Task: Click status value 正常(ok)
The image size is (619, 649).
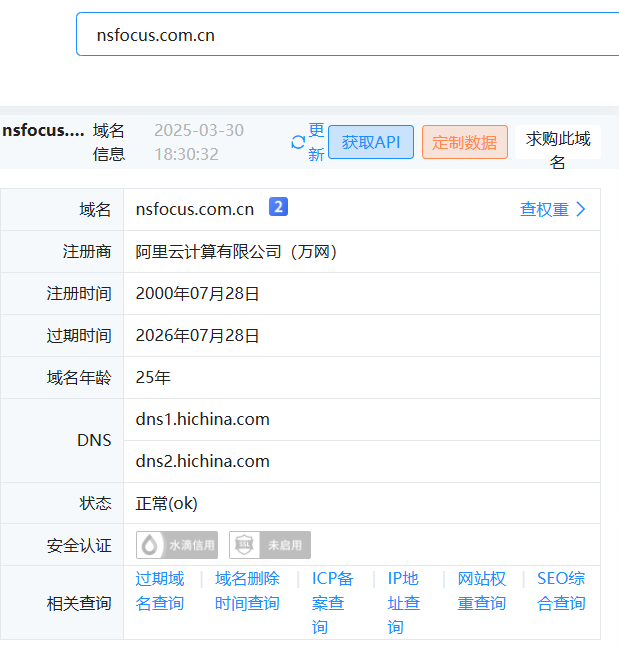Action: point(167,503)
